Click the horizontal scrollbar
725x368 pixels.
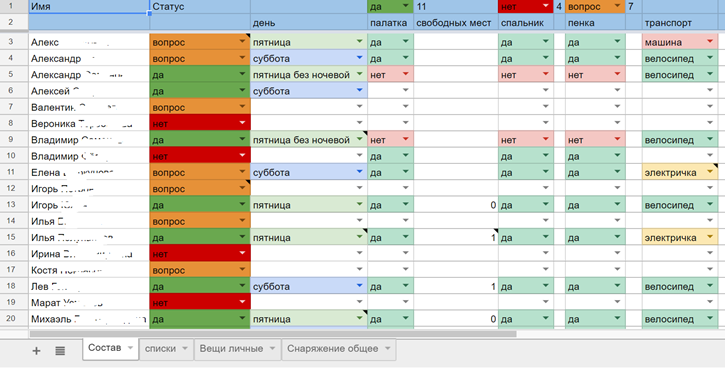pyautogui.click(x=273, y=333)
